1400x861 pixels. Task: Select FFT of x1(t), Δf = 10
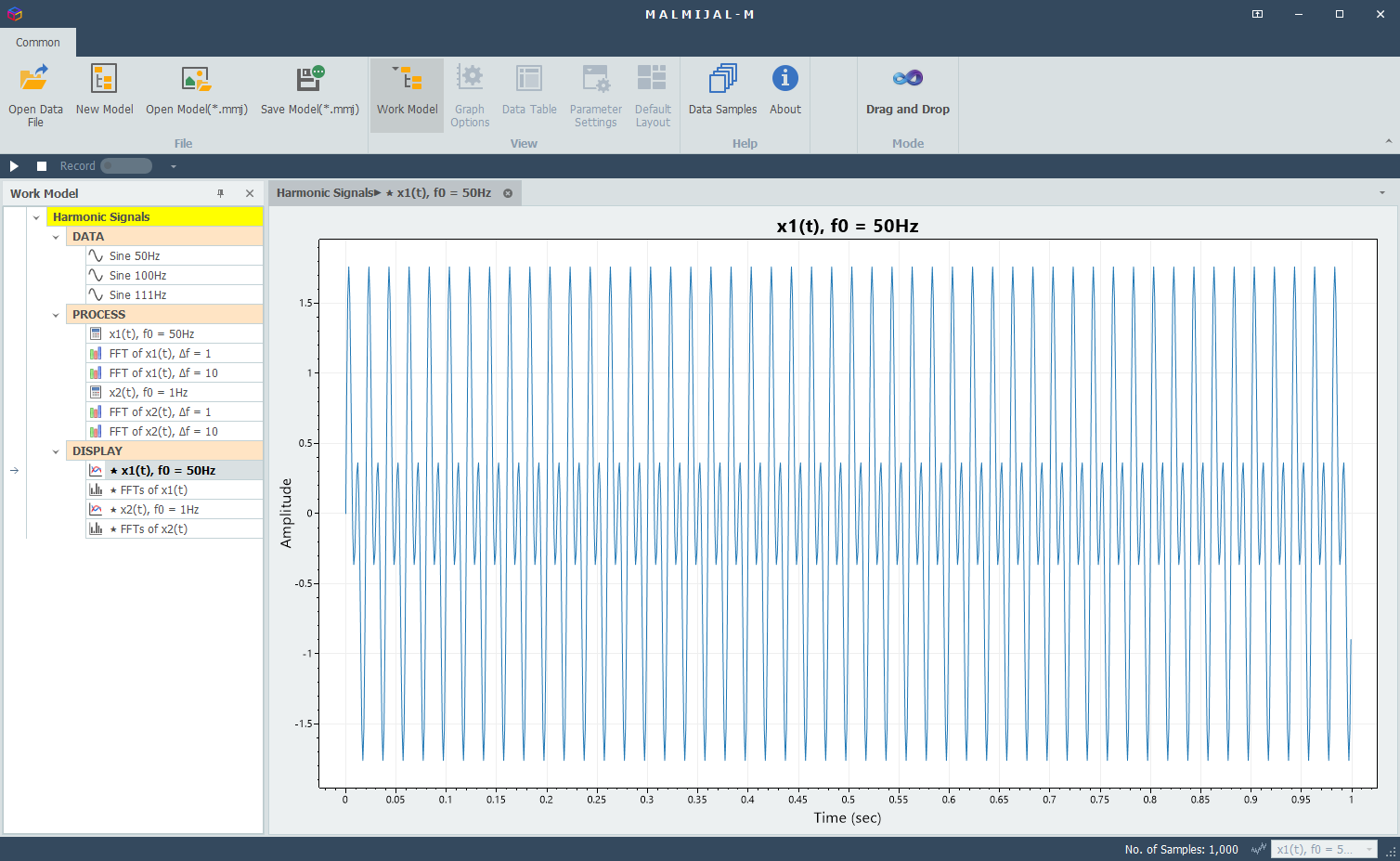[x=175, y=373]
